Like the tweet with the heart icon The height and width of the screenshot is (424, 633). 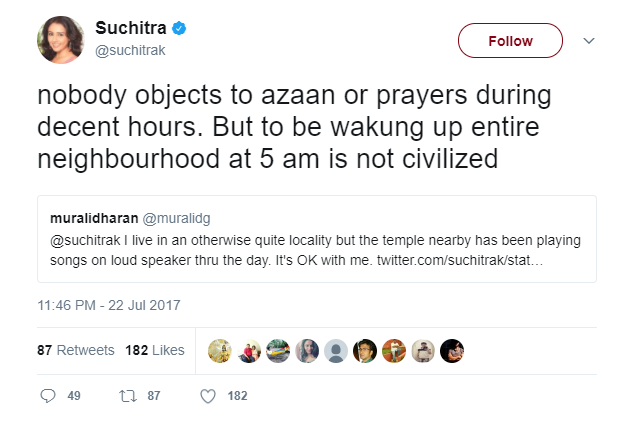tap(208, 396)
